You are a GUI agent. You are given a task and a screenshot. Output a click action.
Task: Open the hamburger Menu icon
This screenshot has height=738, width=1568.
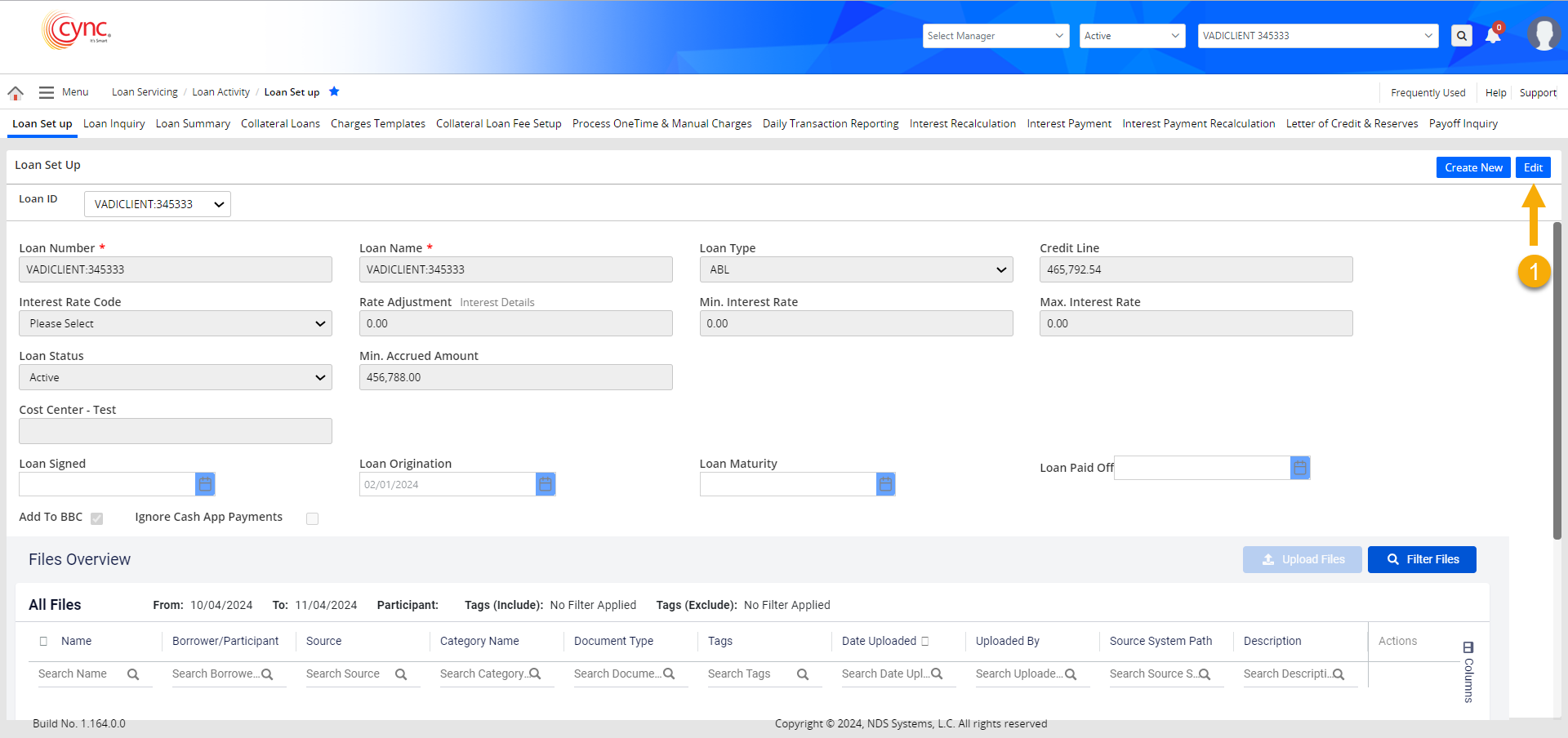(47, 93)
